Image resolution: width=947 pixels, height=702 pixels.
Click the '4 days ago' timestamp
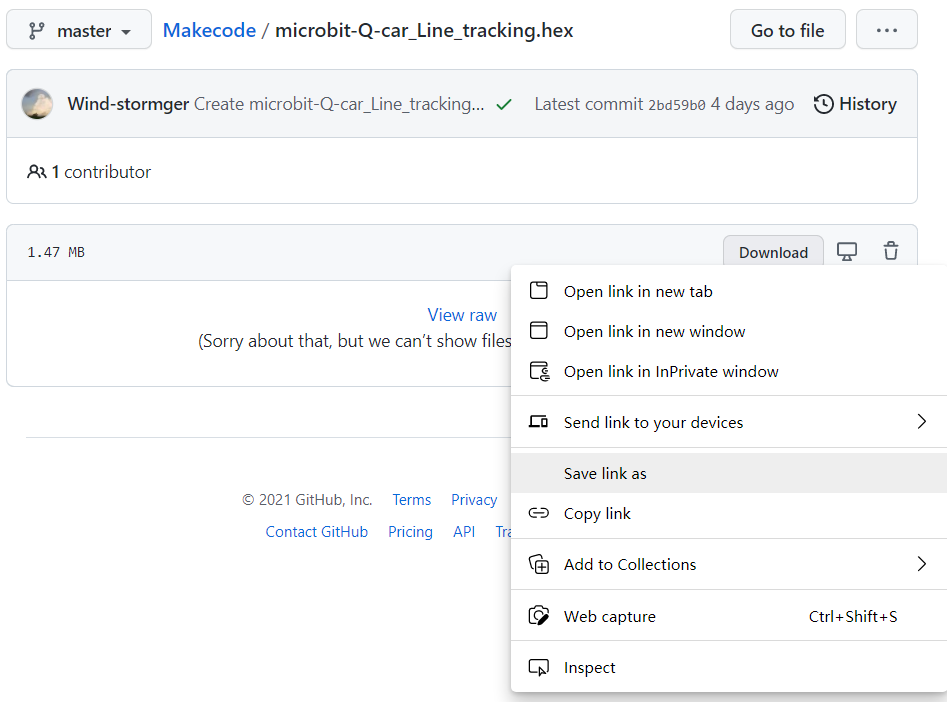(x=752, y=105)
